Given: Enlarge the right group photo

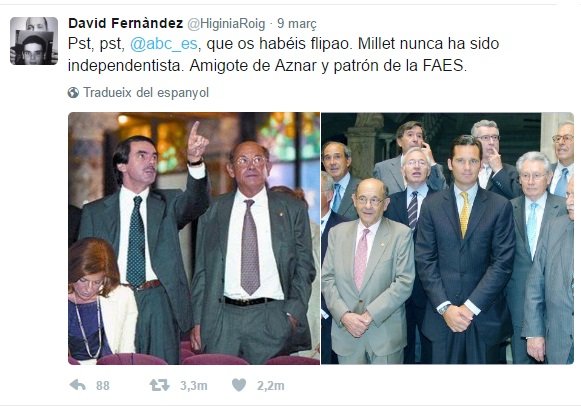Looking at the screenshot, I should (x=448, y=238).
